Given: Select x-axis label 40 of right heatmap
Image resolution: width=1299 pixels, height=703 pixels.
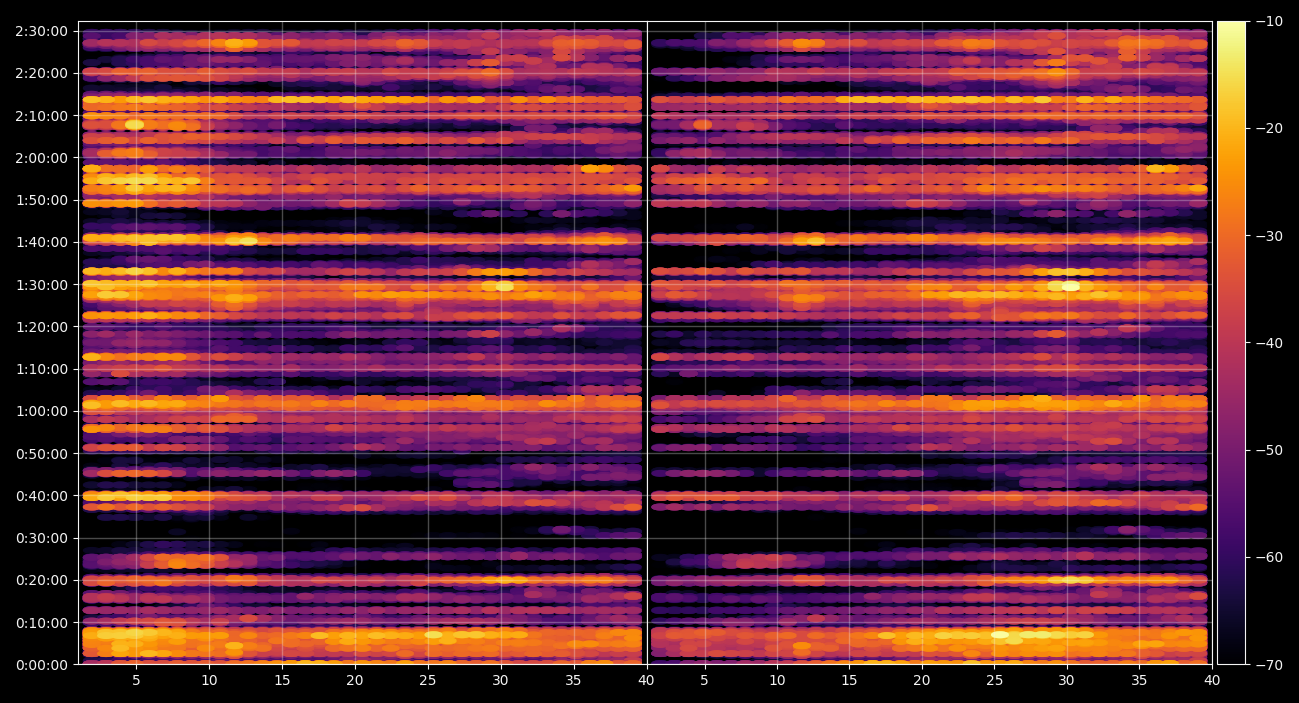Looking at the screenshot, I should point(1212,681).
